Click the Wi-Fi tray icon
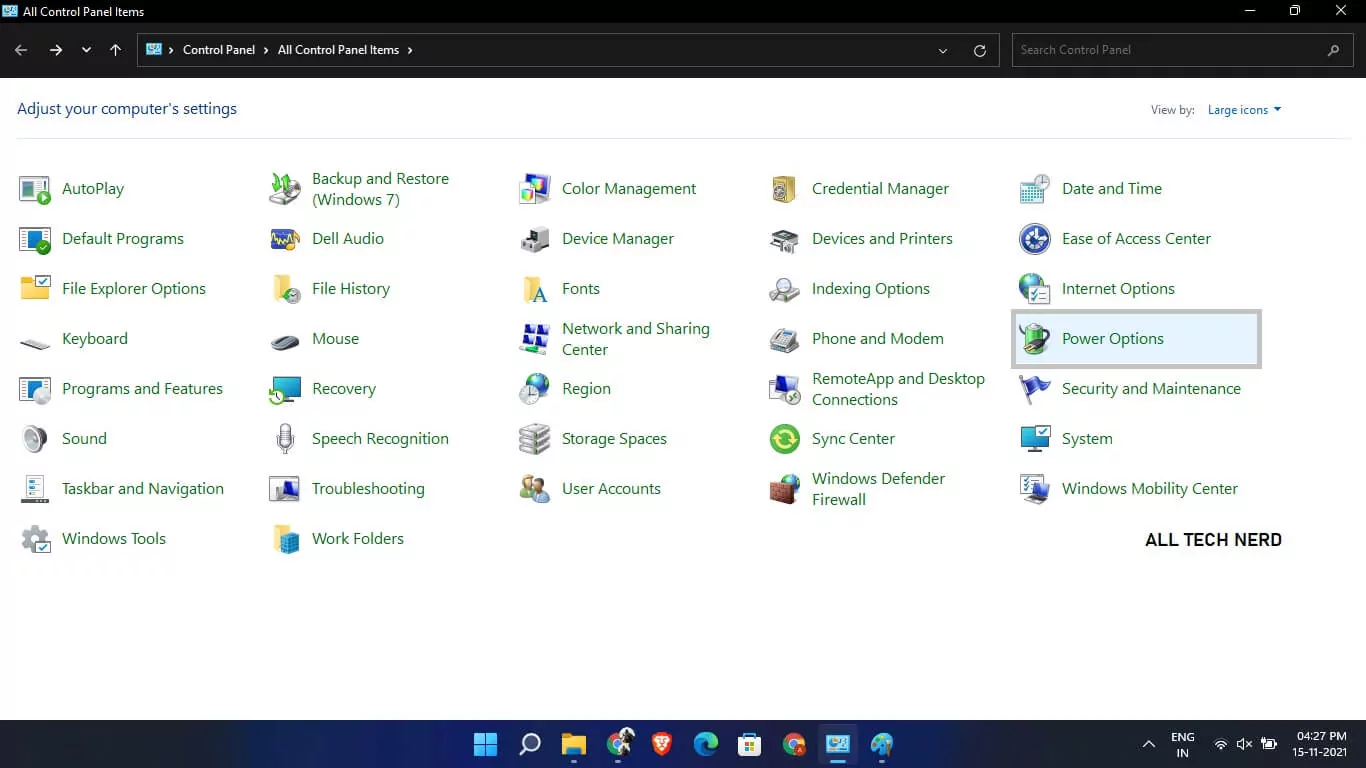 1220,744
